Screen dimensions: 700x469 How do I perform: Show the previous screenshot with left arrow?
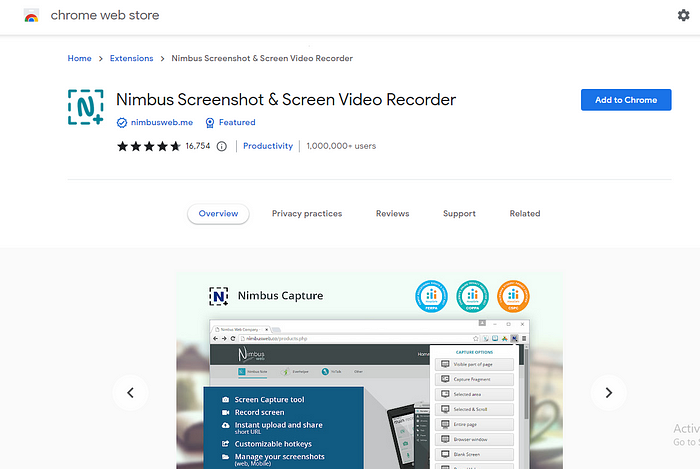point(130,393)
